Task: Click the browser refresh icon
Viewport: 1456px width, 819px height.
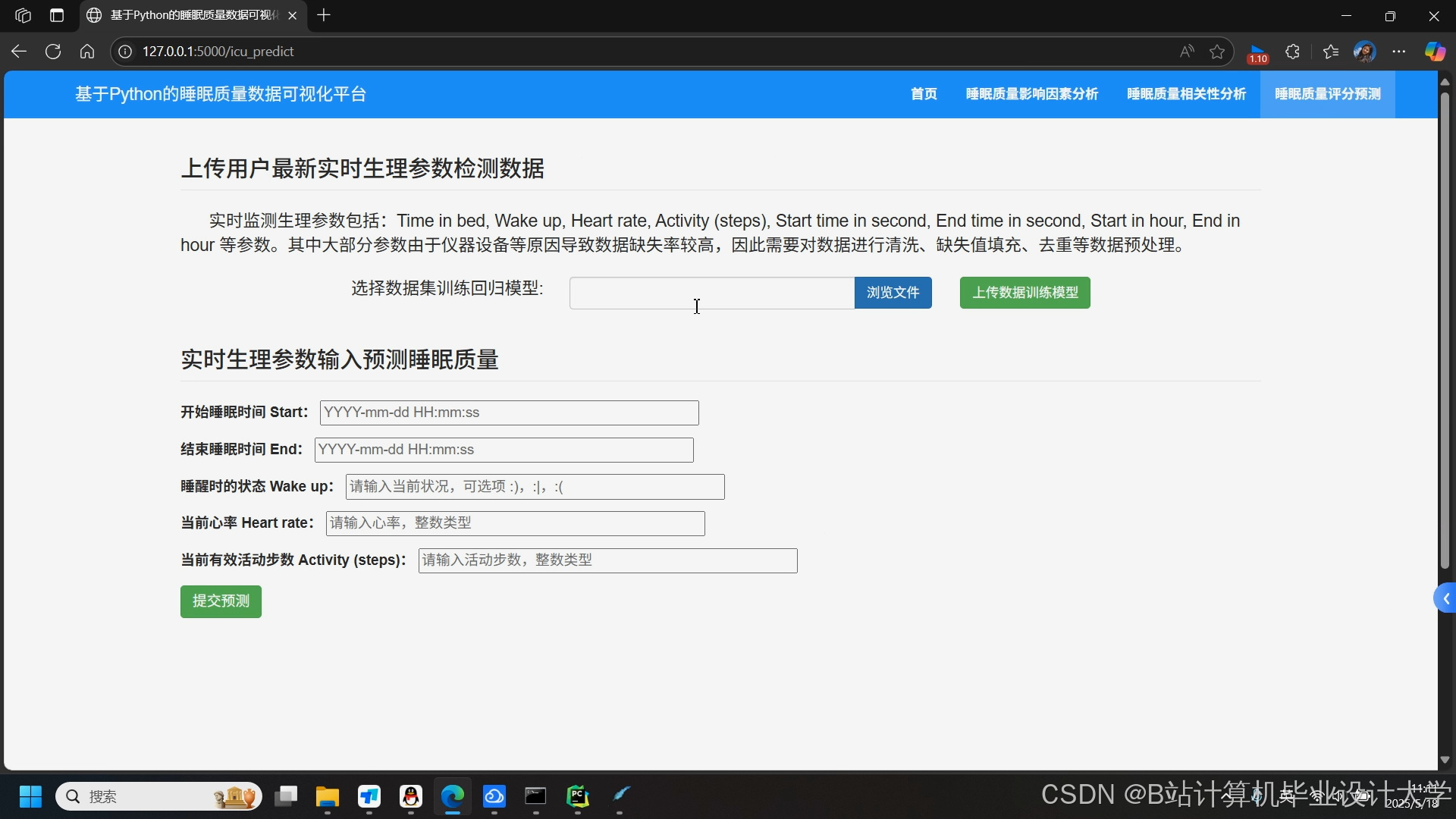Action: 53,52
